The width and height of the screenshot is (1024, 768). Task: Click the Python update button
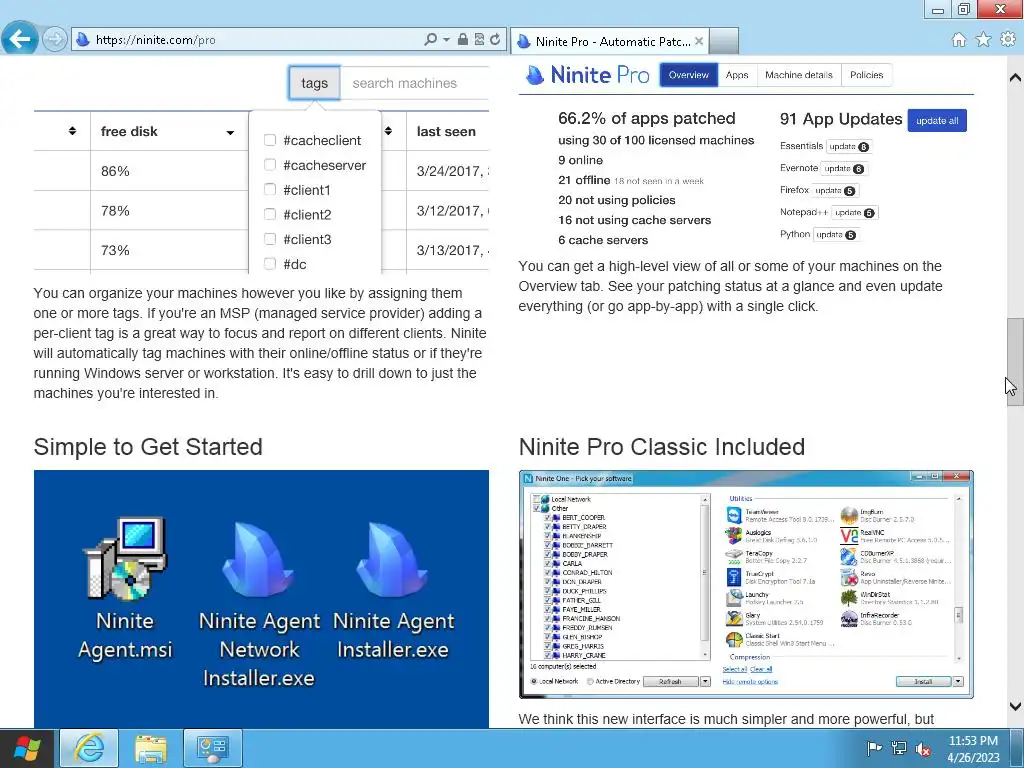(x=836, y=235)
